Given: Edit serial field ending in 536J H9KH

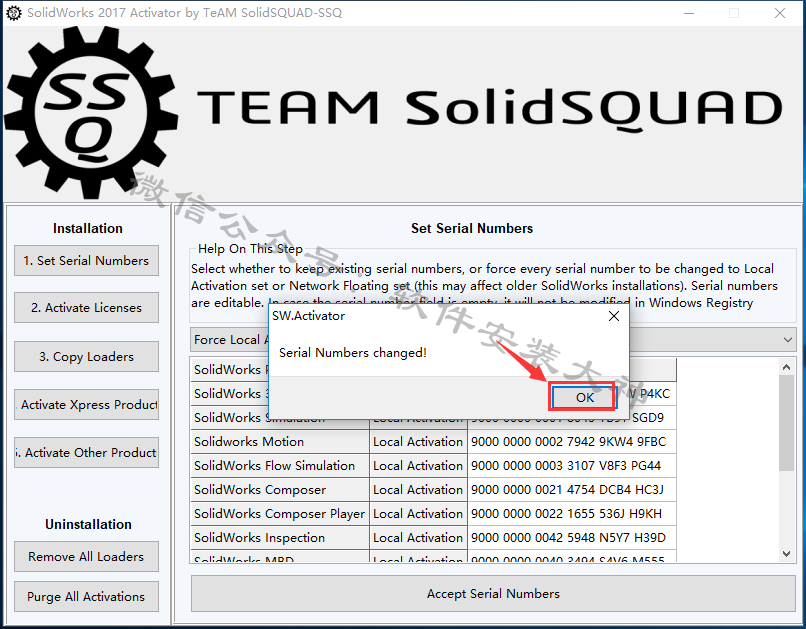Looking at the screenshot, I should (572, 513).
